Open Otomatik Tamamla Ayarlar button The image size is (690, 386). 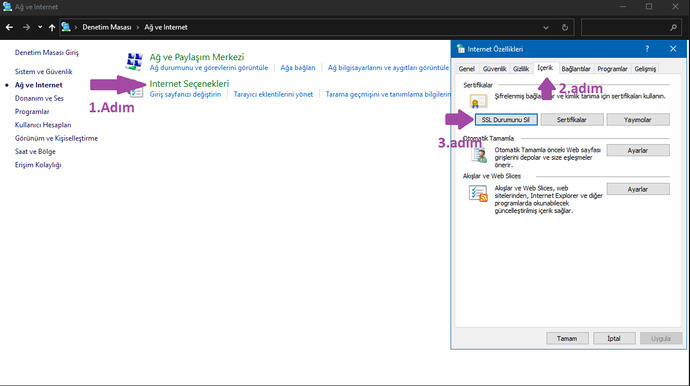point(638,151)
